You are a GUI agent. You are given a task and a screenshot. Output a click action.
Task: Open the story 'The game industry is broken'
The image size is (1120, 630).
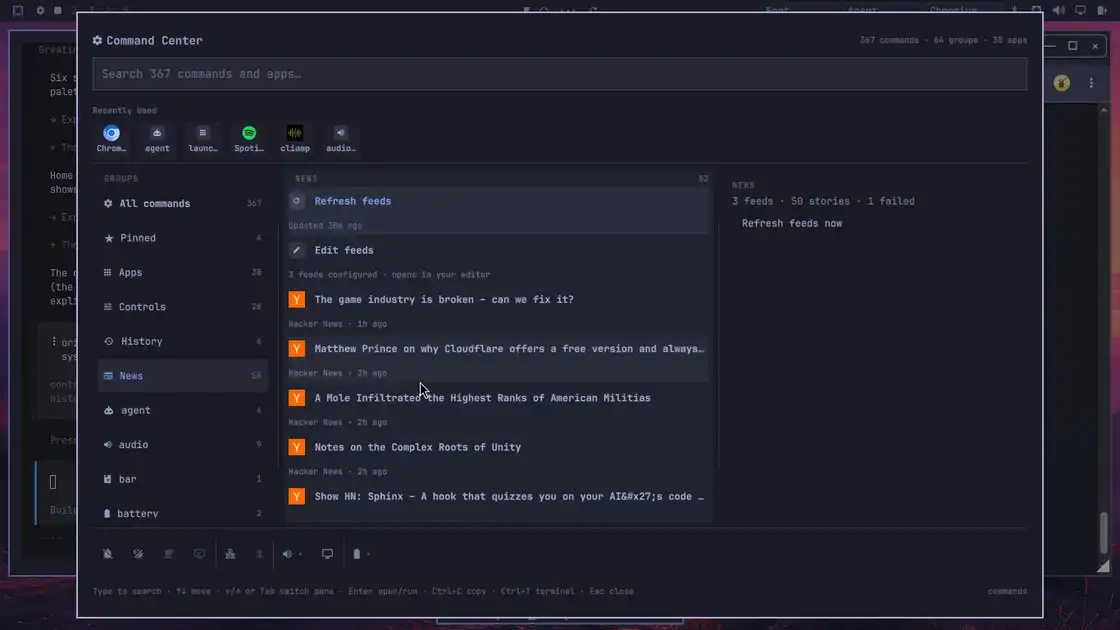click(x=498, y=310)
